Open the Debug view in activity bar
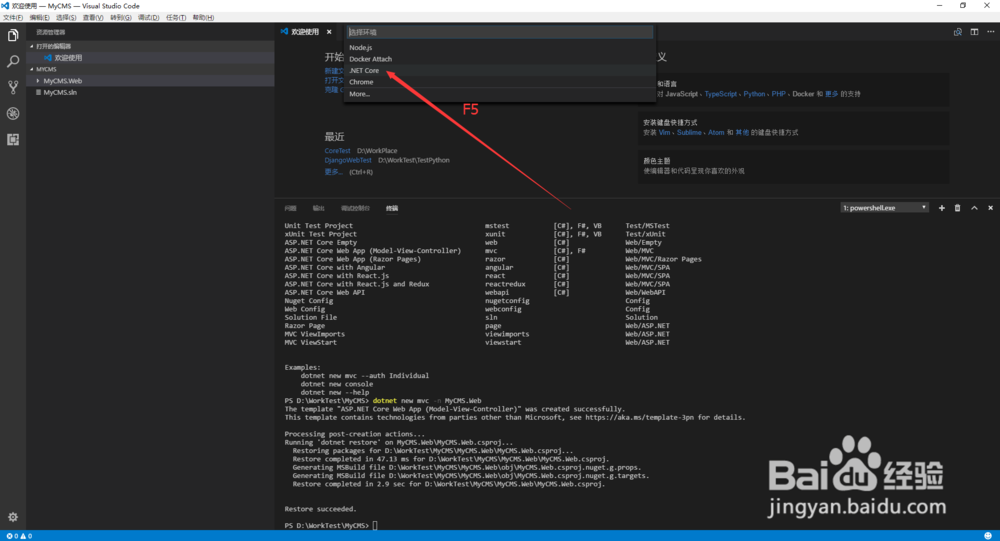 coord(13,114)
